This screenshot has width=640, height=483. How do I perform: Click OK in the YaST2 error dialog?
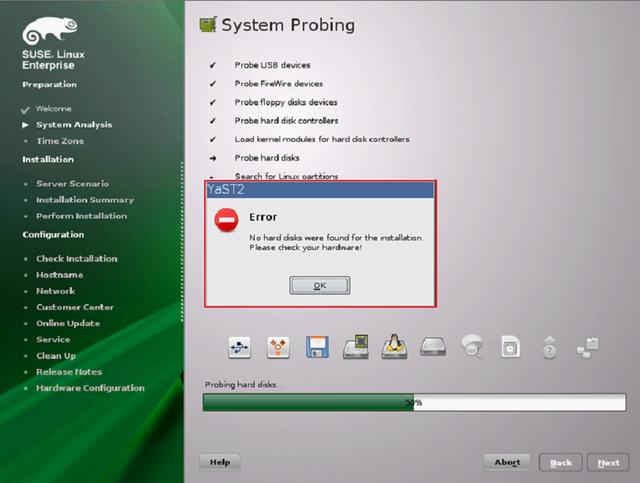click(x=320, y=285)
